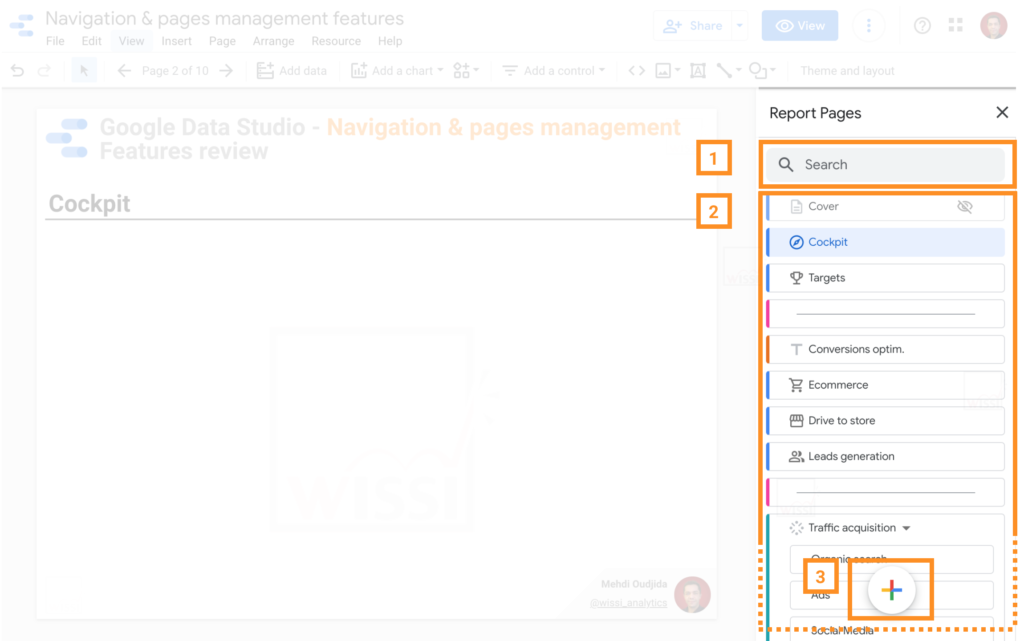Viewport: 1024px width, 641px height.
Task: Click the help question mark icon
Action: click(921, 26)
